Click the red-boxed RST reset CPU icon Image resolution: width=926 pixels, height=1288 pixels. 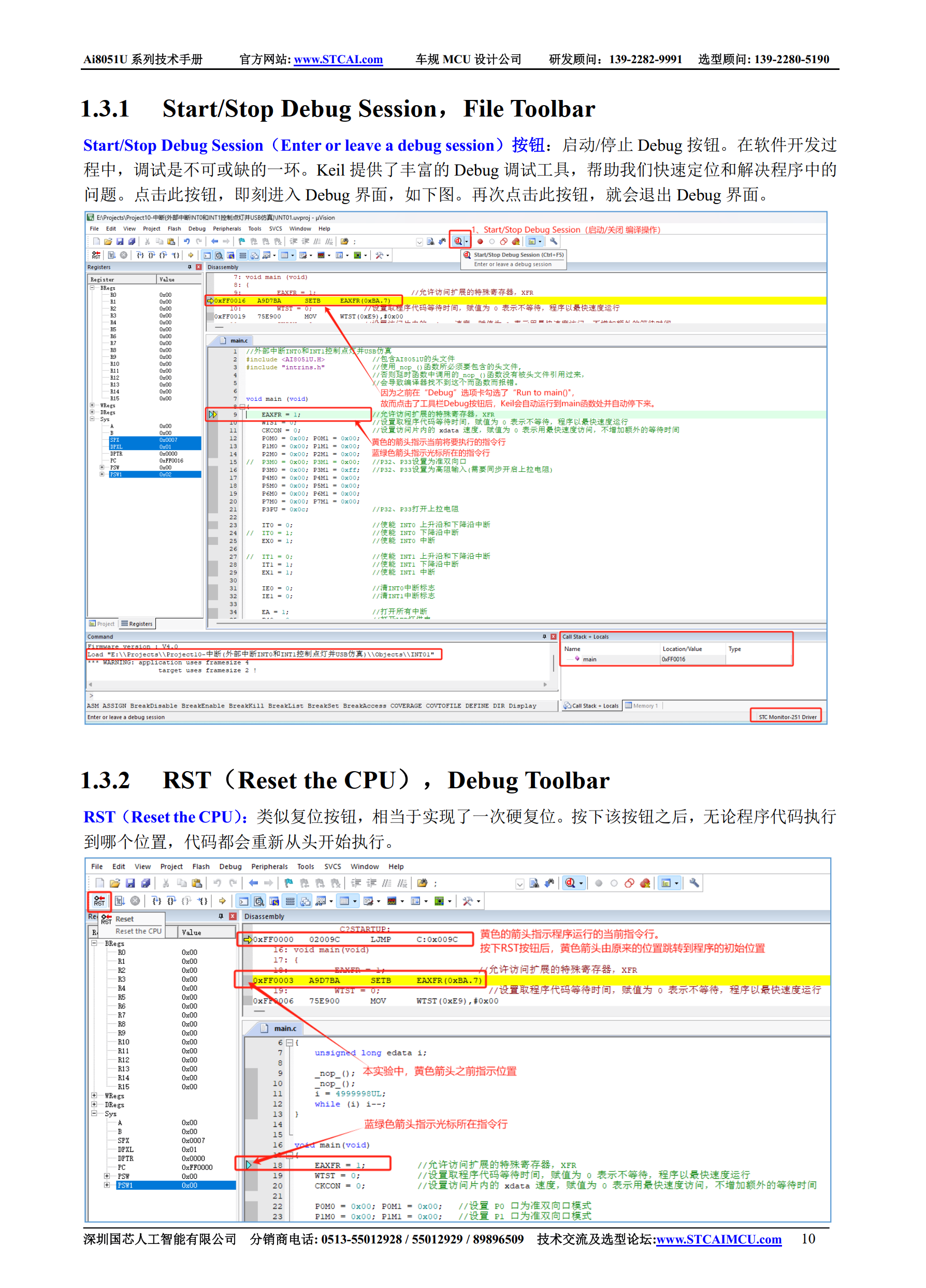click(99, 901)
